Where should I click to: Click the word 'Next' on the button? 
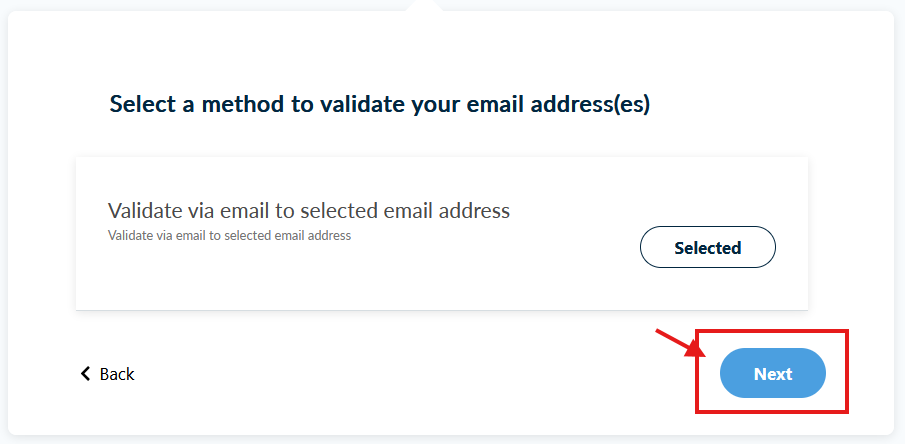[x=773, y=374]
